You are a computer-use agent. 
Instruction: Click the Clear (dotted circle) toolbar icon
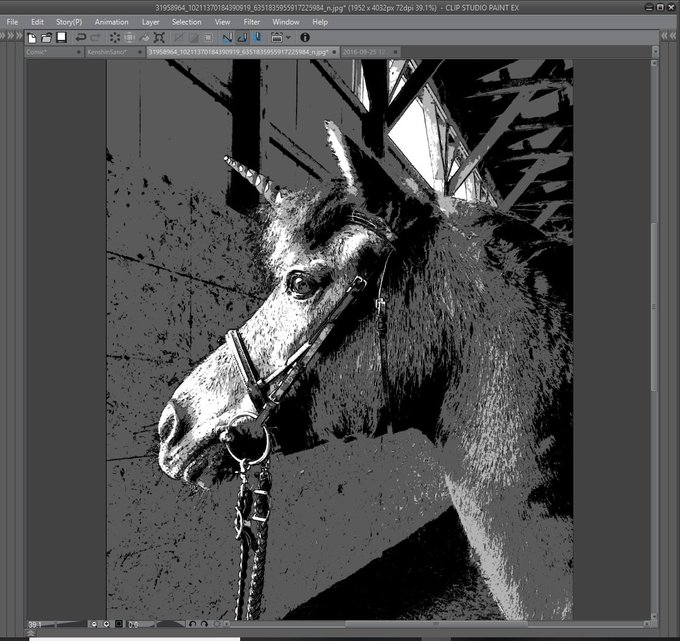[115, 38]
